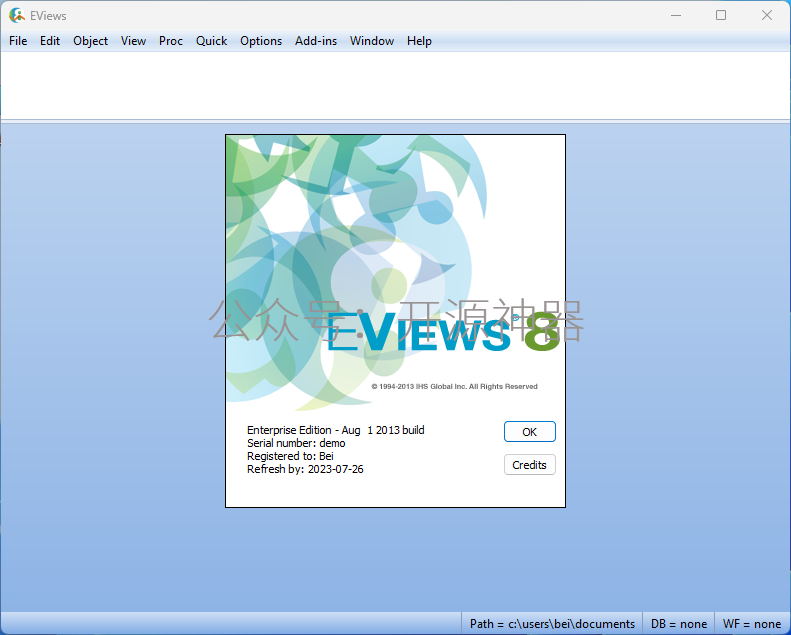This screenshot has width=791, height=635.
Task: Click the Credits button
Action: point(530,465)
